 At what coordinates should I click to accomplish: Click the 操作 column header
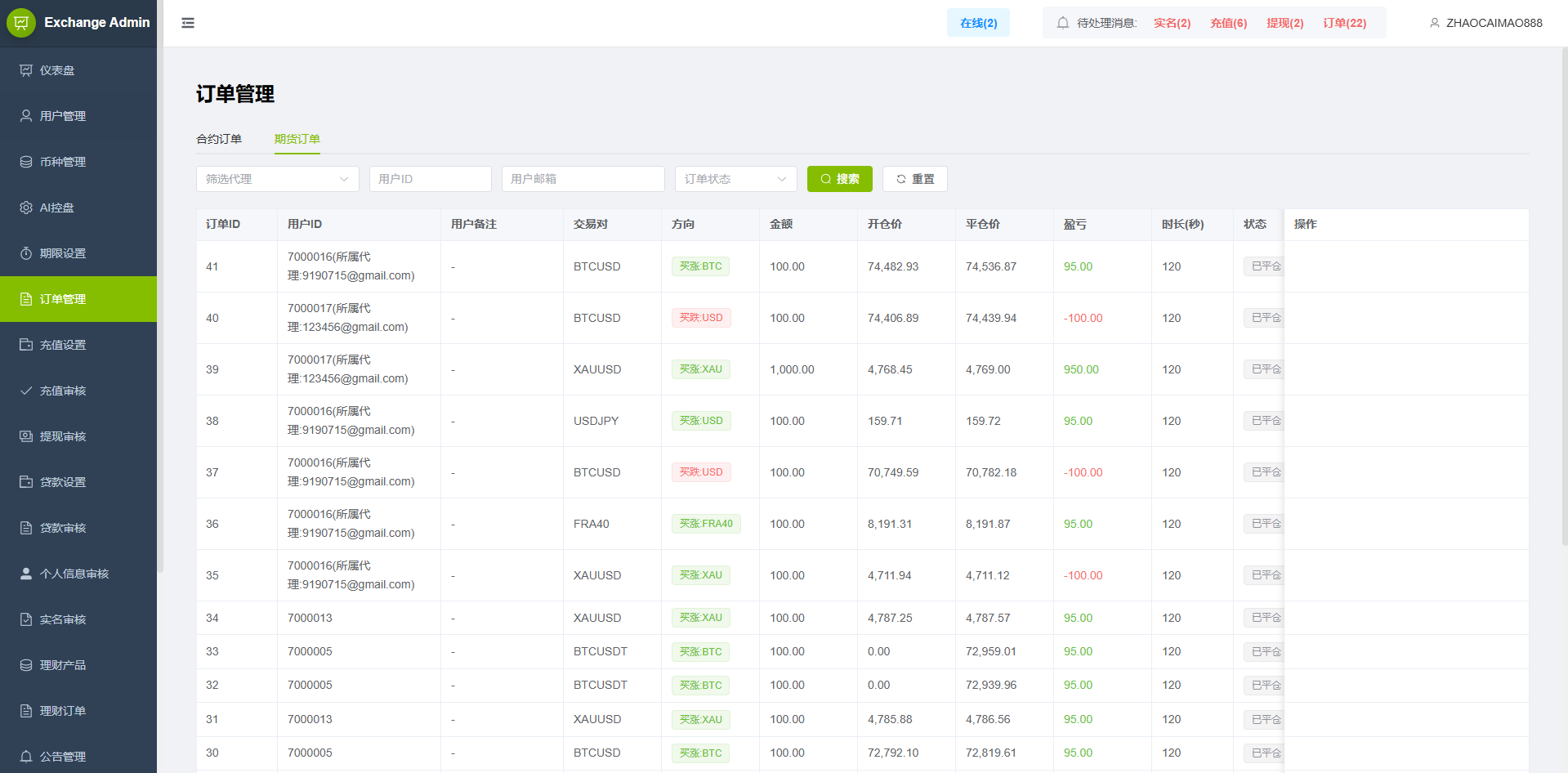tap(1306, 224)
